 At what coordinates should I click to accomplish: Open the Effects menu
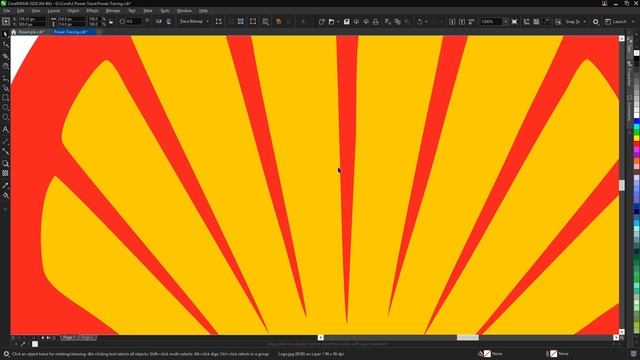pos(92,11)
